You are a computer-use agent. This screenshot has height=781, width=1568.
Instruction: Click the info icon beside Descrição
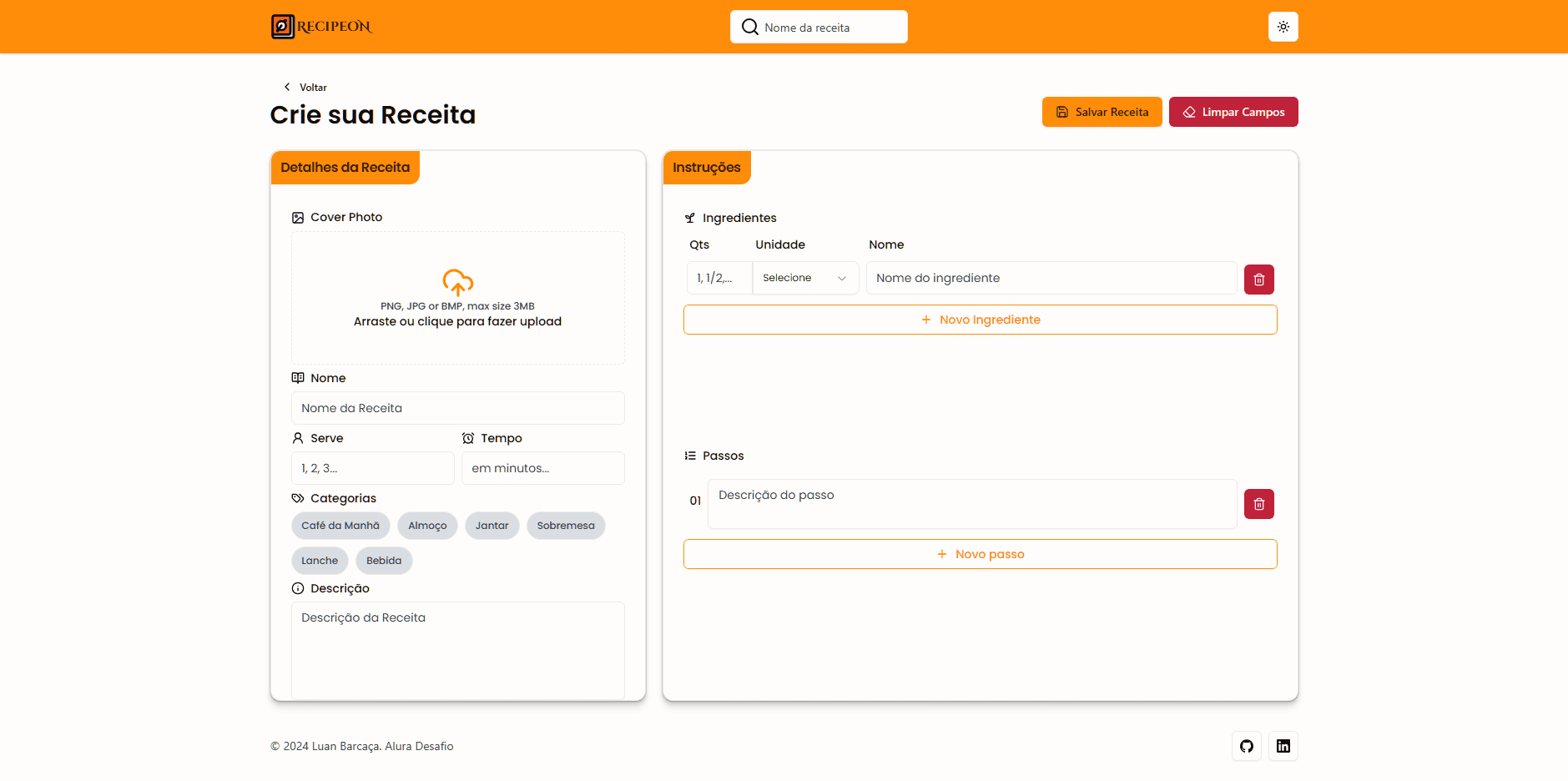[297, 588]
